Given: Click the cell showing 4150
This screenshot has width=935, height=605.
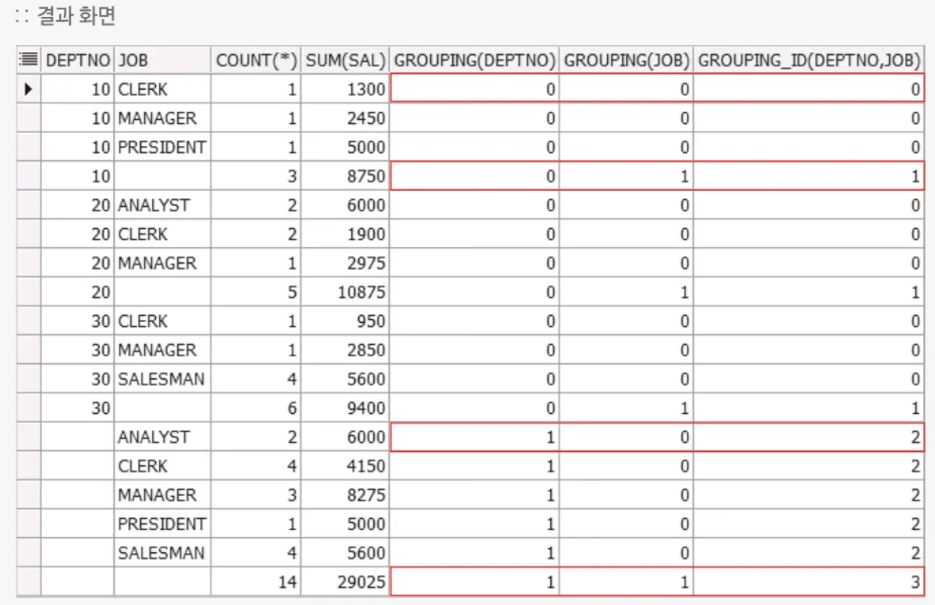Looking at the screenshot, I should tap(345, 466).
